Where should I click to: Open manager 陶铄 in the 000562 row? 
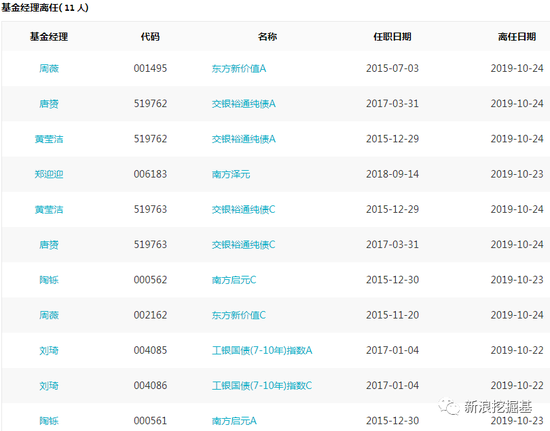coord(49,280)
